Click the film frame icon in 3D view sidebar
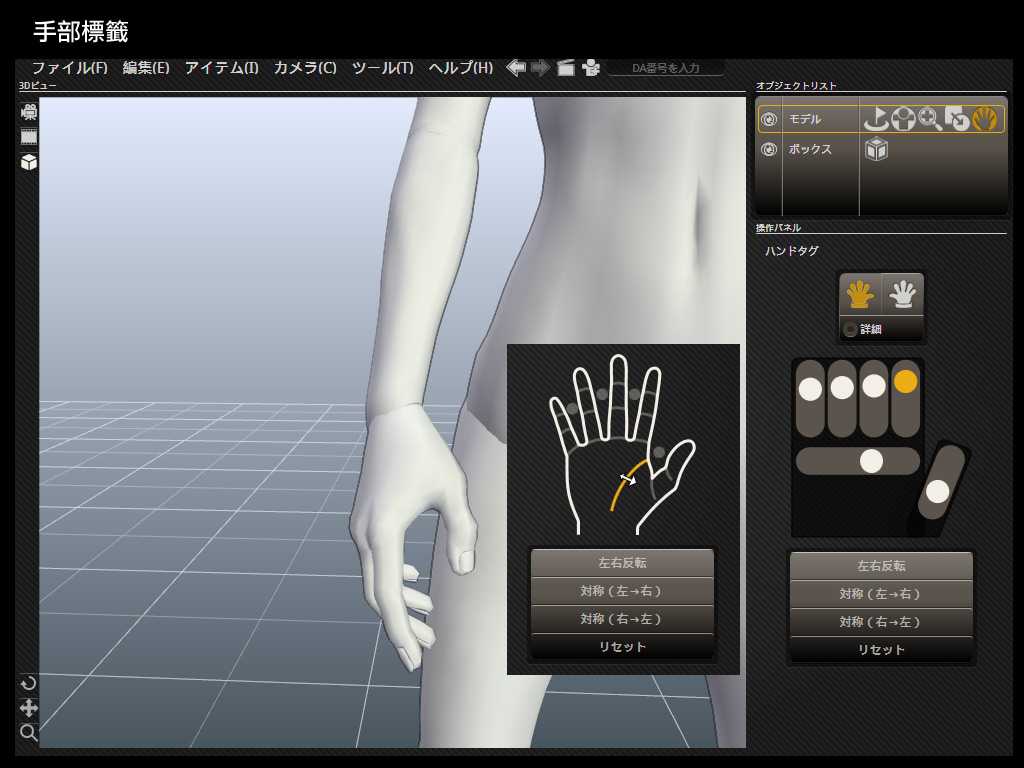Image resolution: width=1024 pixels, height=768 pixels. pos(29,137)
